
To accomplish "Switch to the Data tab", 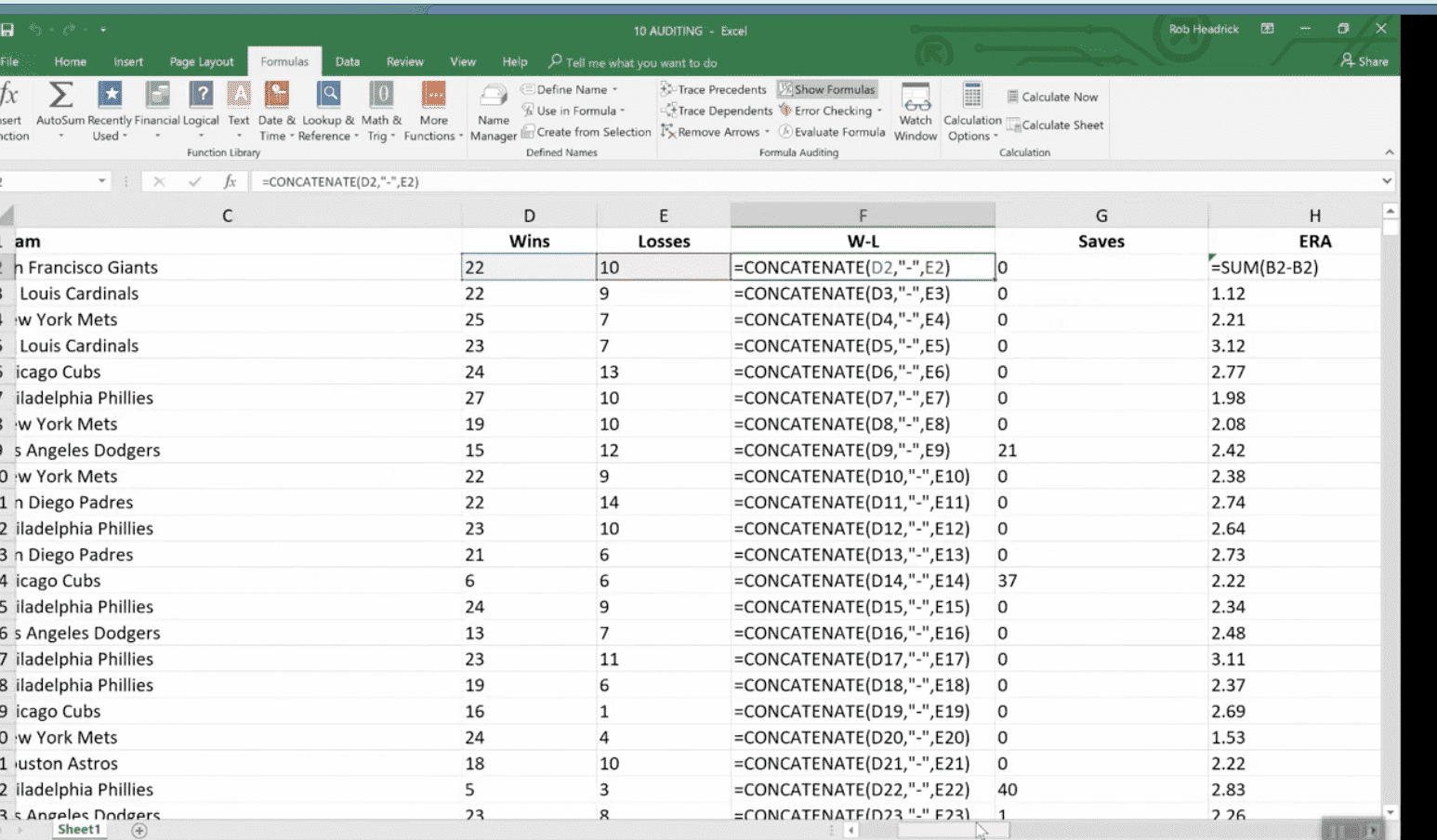I will pyautogui.click(x=348, y=61).
